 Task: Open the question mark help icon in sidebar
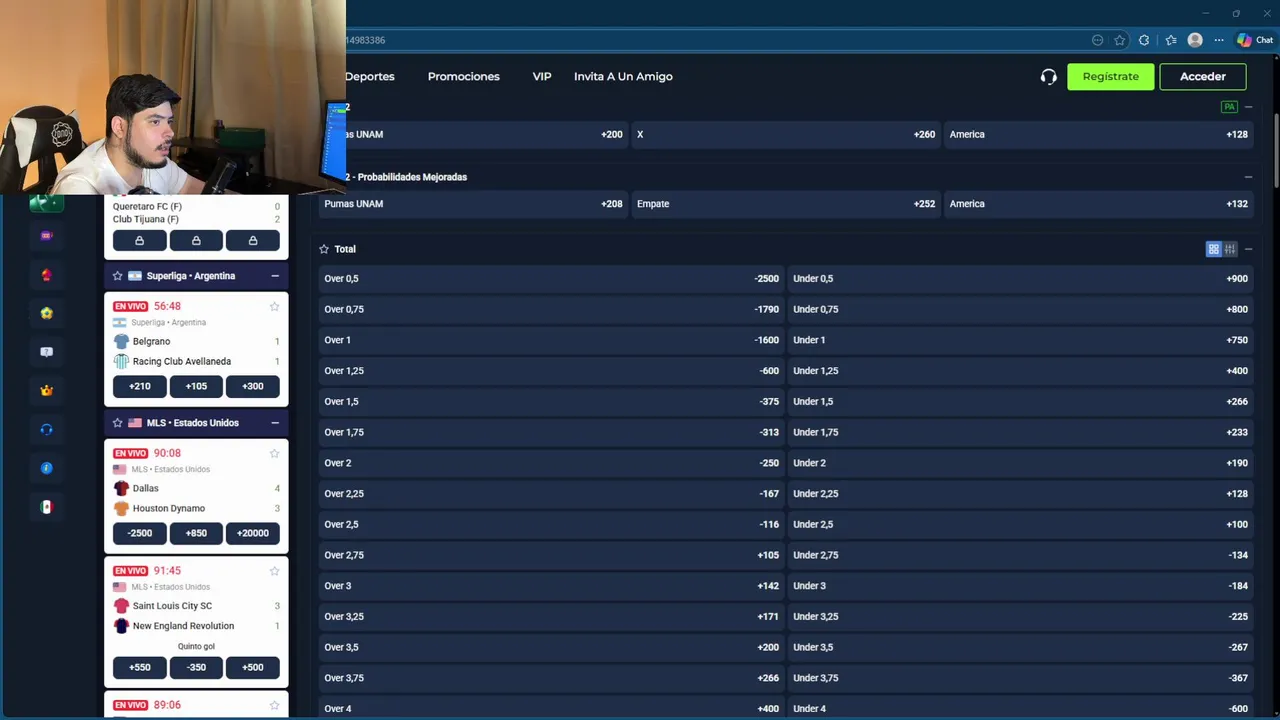click(46, 352)
